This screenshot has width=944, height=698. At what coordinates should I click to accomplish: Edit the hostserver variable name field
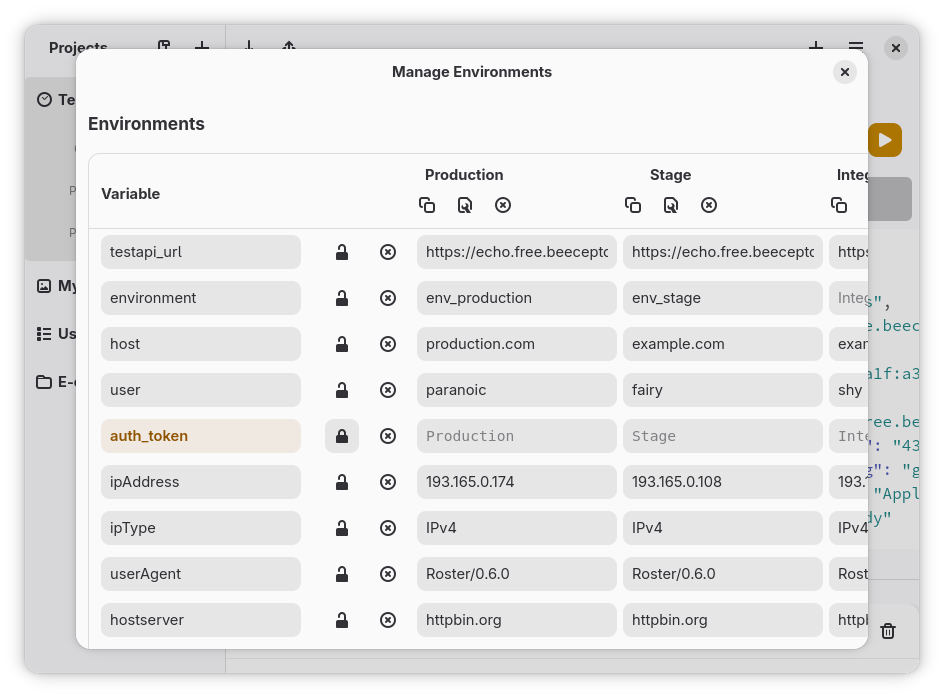pos(201,620)
